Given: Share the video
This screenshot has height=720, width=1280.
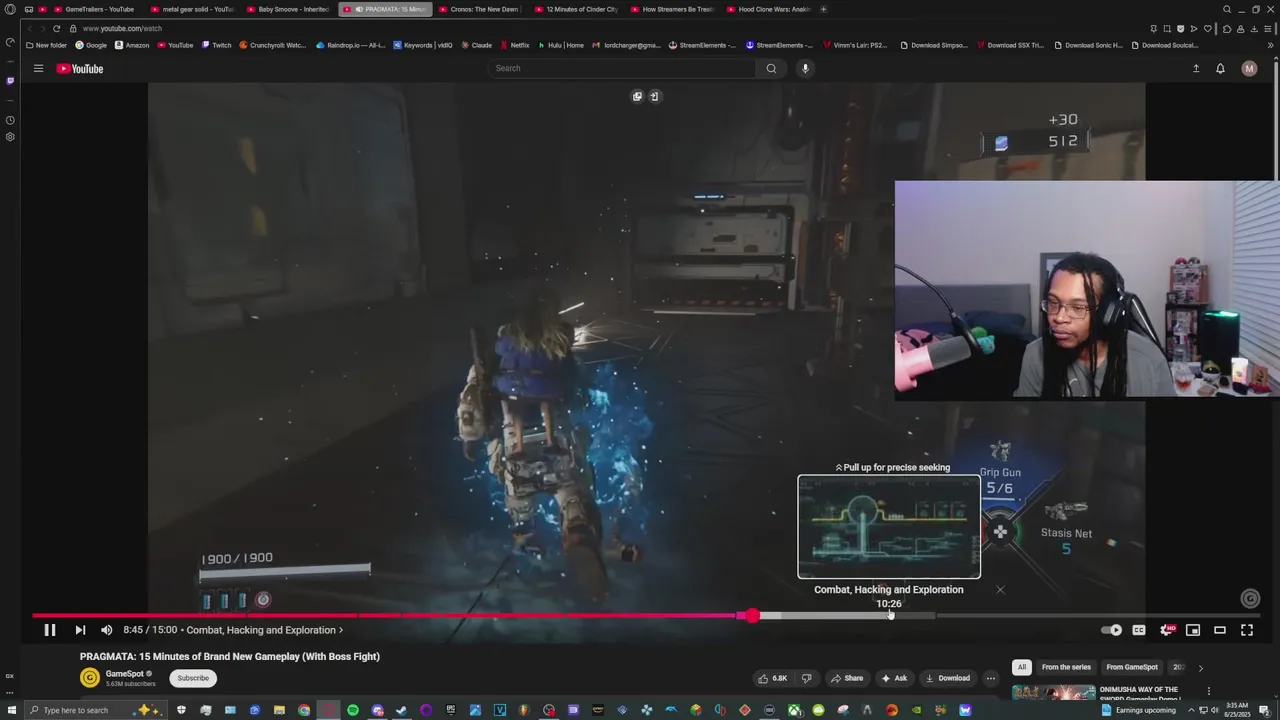Looking at the screenshot, I should coord(846,678).
